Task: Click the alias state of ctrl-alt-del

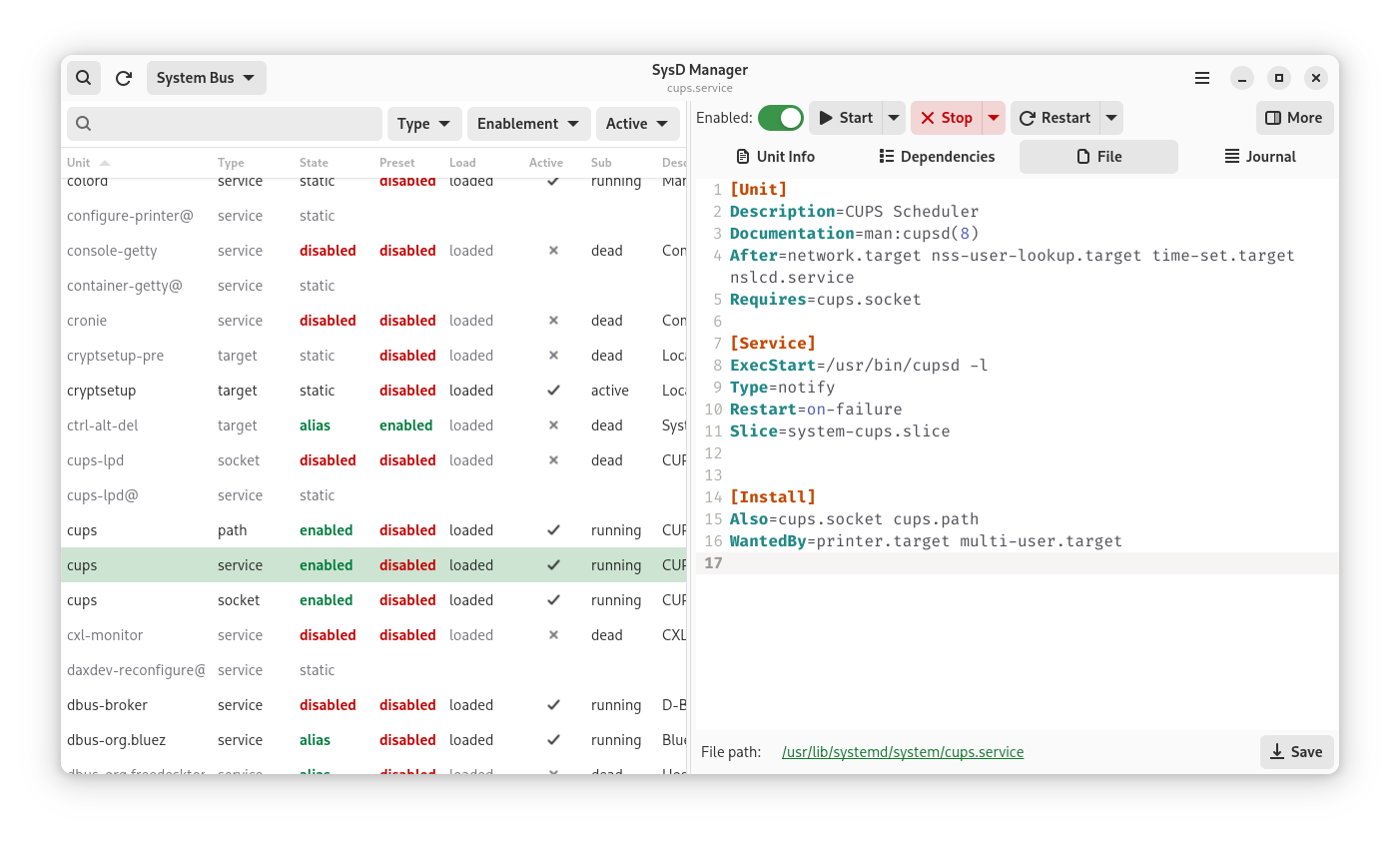Action: [x=315, y=425]
